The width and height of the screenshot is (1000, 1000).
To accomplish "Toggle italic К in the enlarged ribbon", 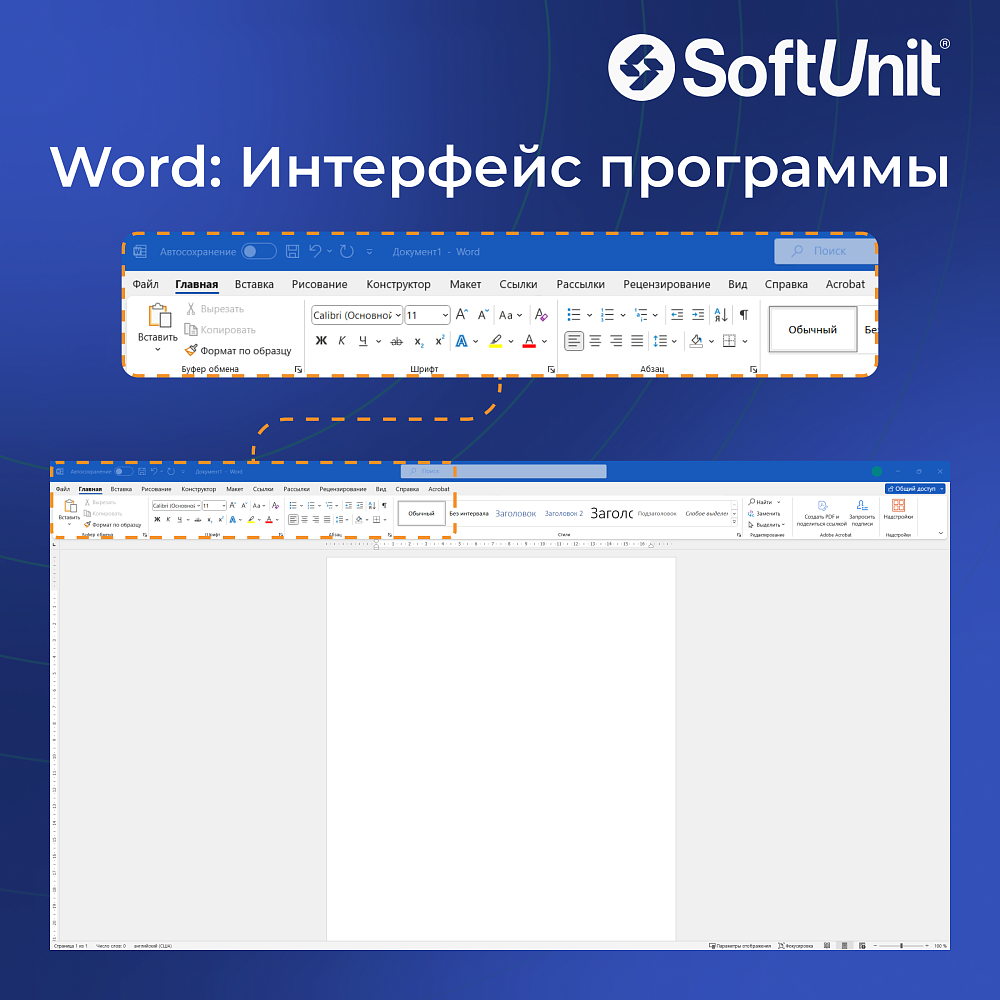I will 342,341.
